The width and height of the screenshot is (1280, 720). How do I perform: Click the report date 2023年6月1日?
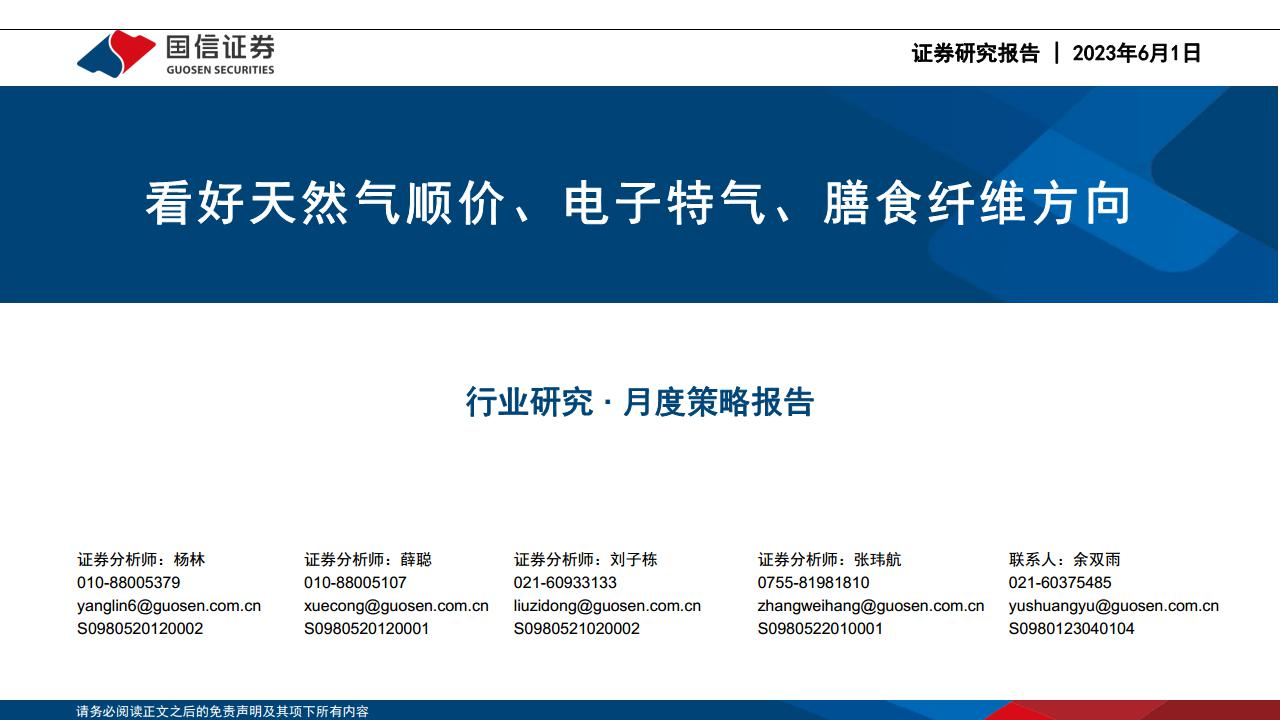coord(1136,54)
